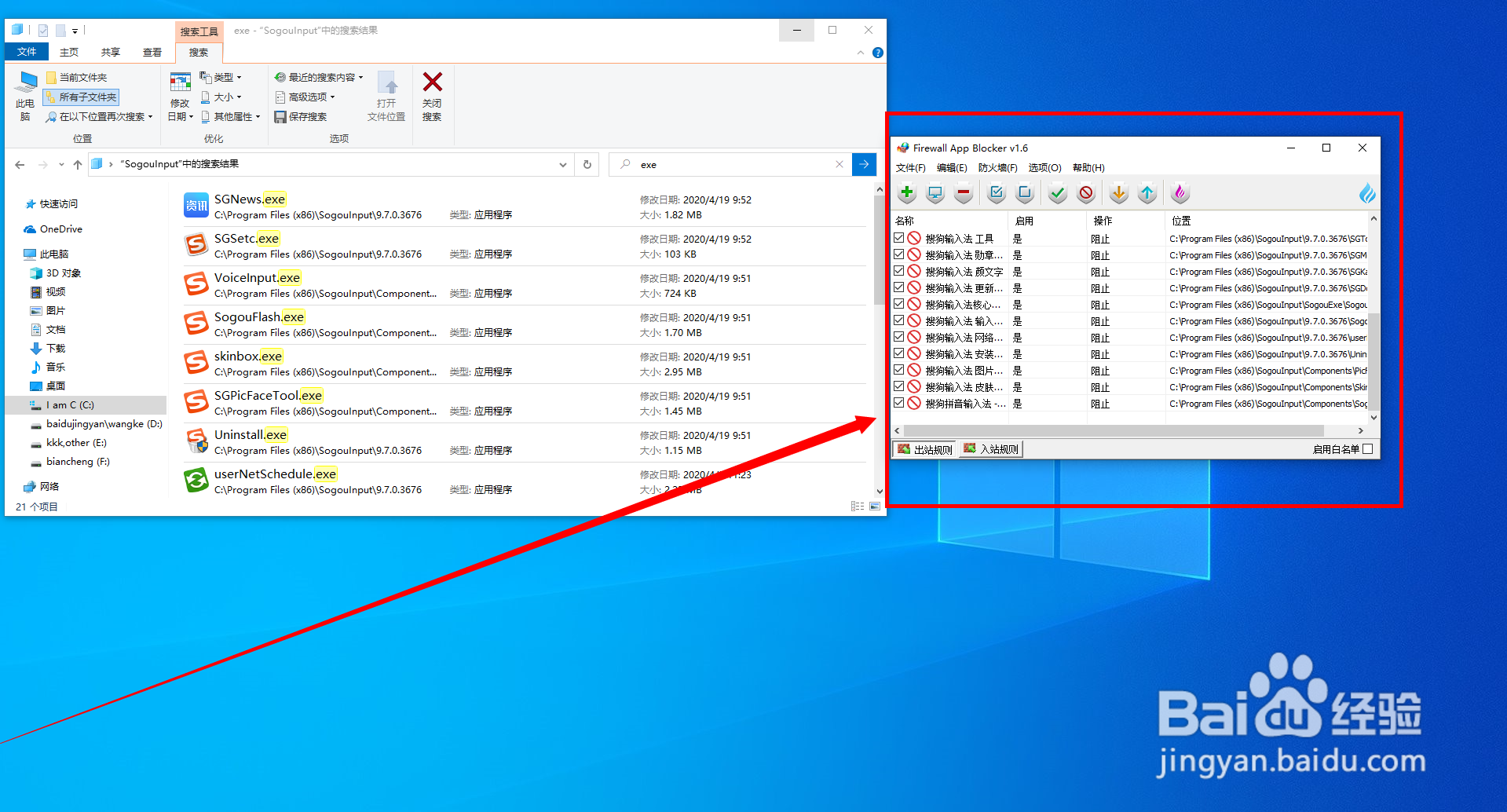Image resolution: width=1507 pixels, height=812 pixels.
Task: Uncheck the 搜狗输入法 更新 rule checkbox
Action: tap(899, 287)
